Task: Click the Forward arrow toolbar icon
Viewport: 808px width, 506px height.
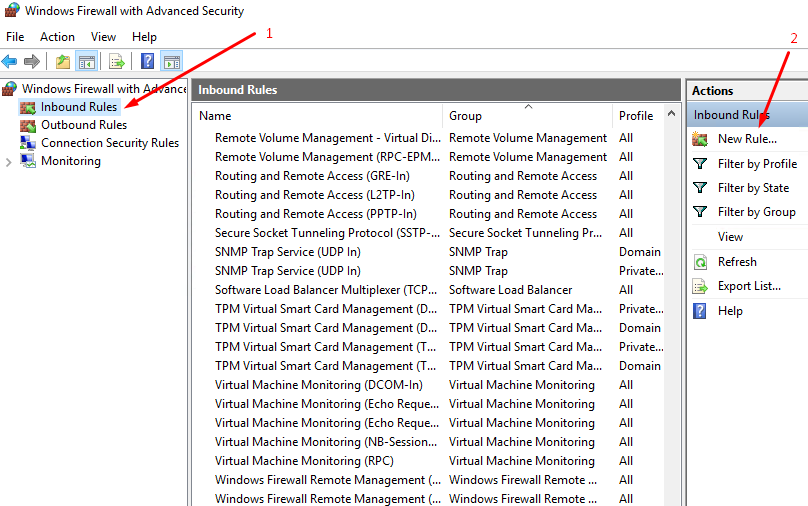Action: click(x=32, y=62)
